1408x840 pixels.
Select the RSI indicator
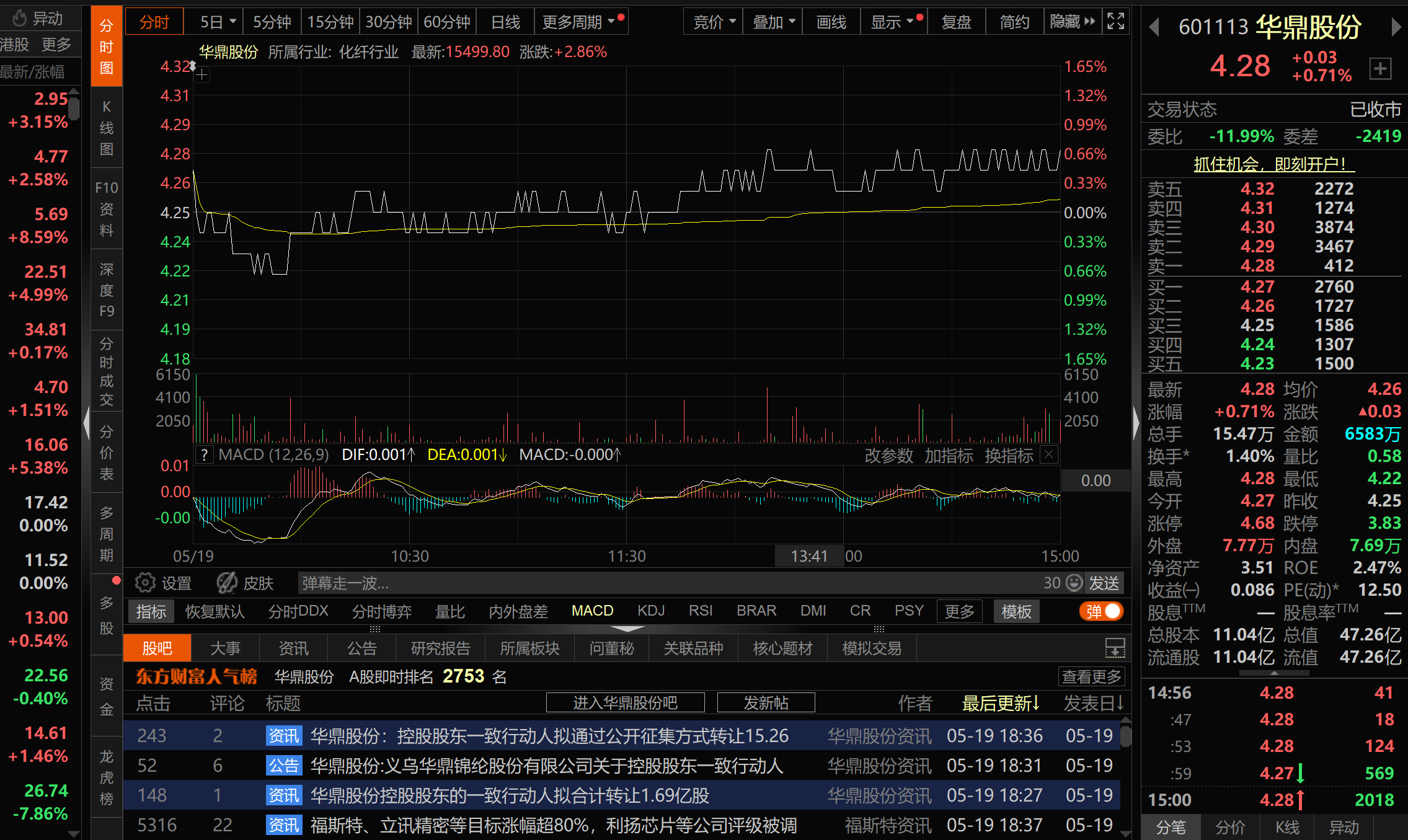point(701,611)
